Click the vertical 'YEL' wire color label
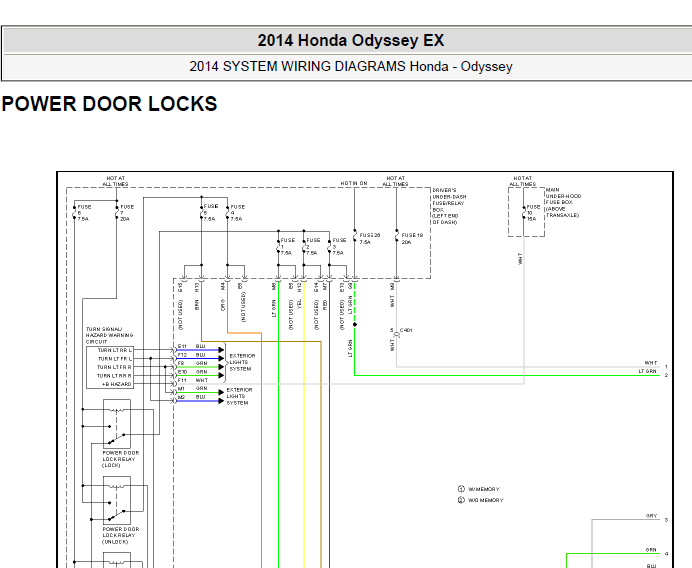 pos(299,304)
